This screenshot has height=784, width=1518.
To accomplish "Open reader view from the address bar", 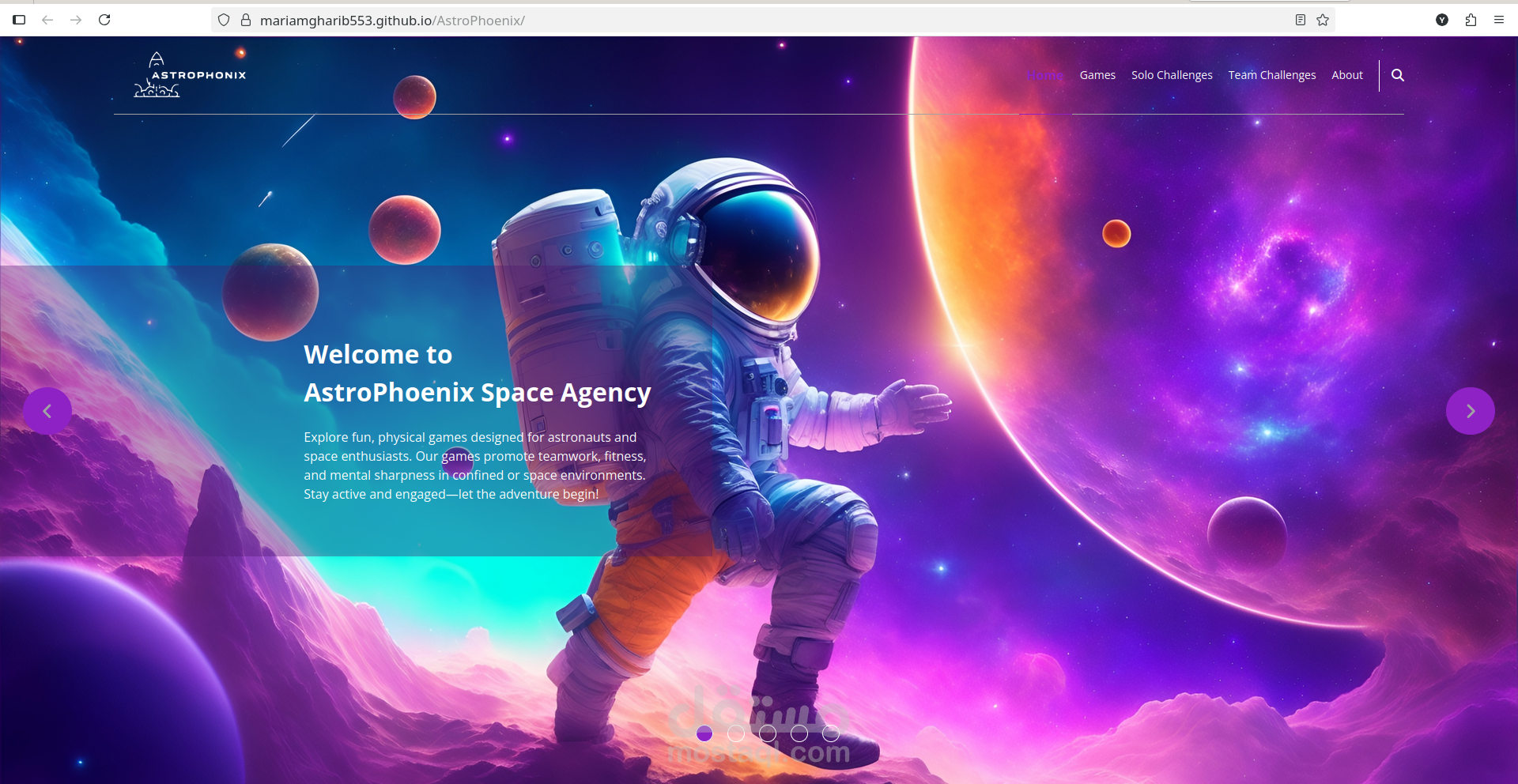I will click(1299, 20).
